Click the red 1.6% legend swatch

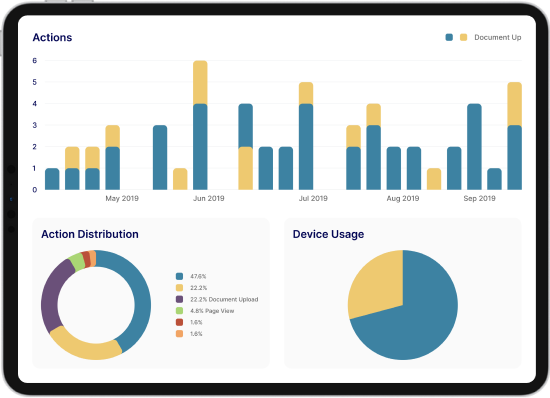point(179,322)
